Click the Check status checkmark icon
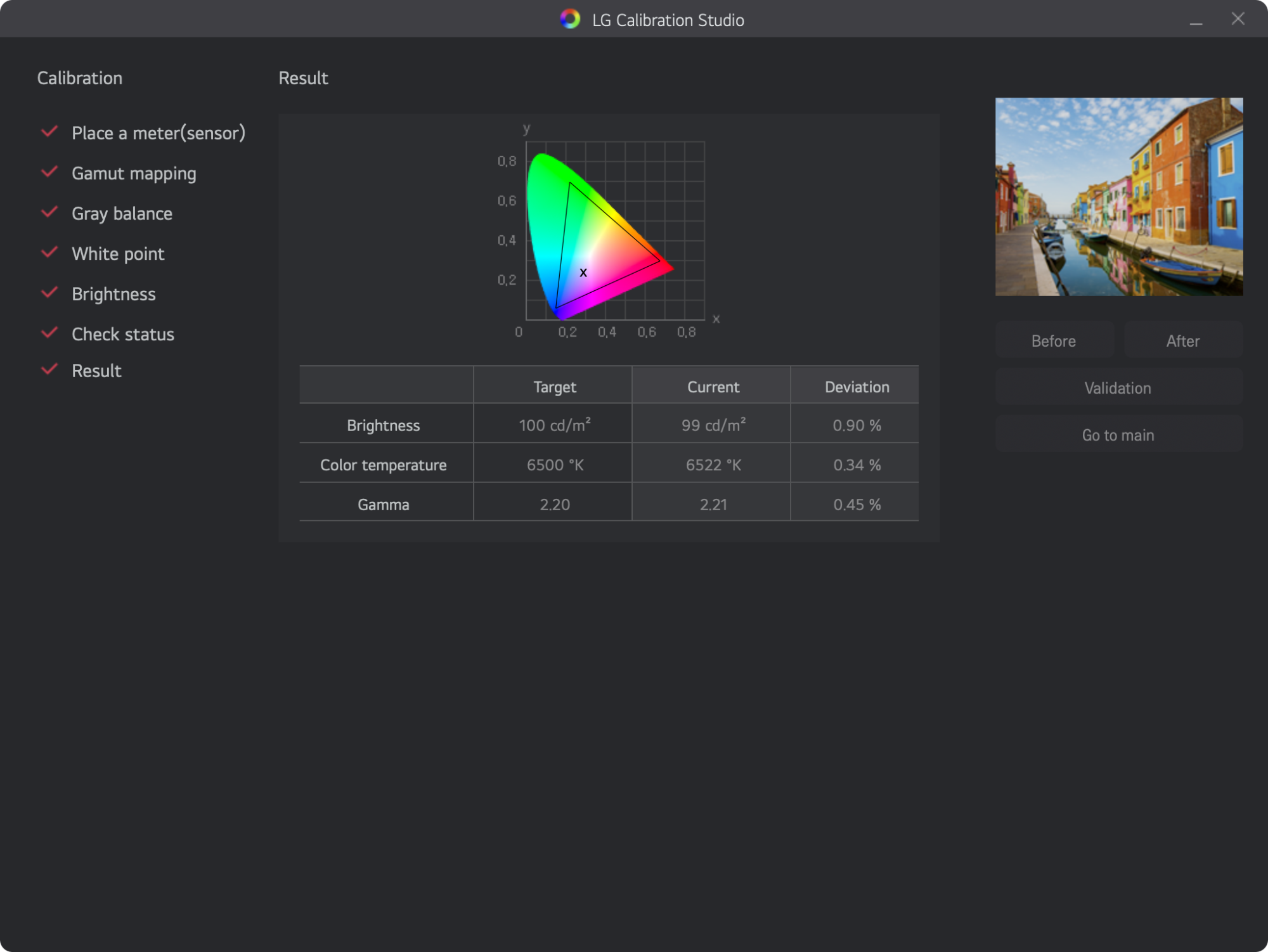Screen dimensions: 1268x952 [x=49, y=333]
